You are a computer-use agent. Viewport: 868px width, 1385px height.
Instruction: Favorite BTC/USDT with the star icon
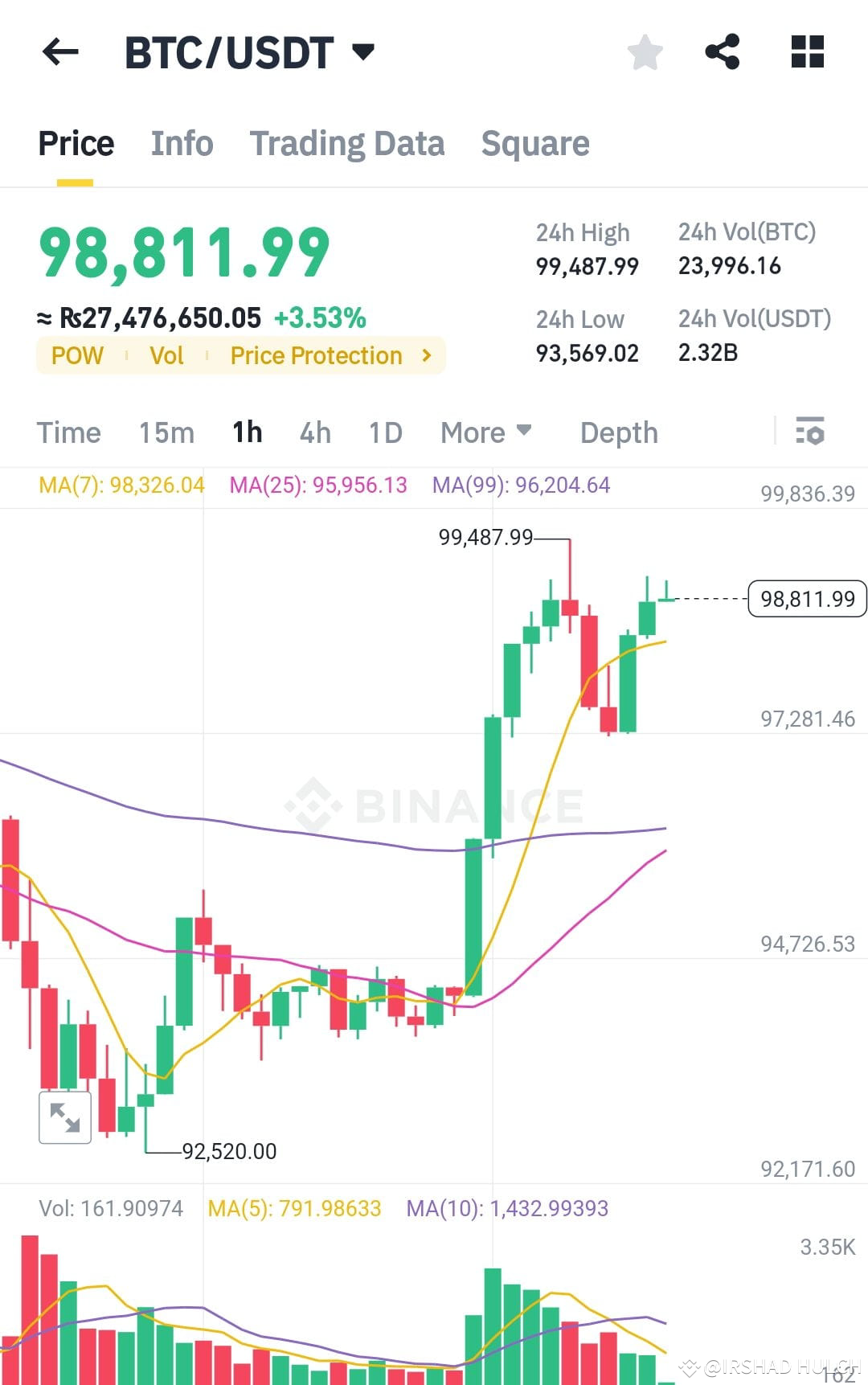click(645, 51)
